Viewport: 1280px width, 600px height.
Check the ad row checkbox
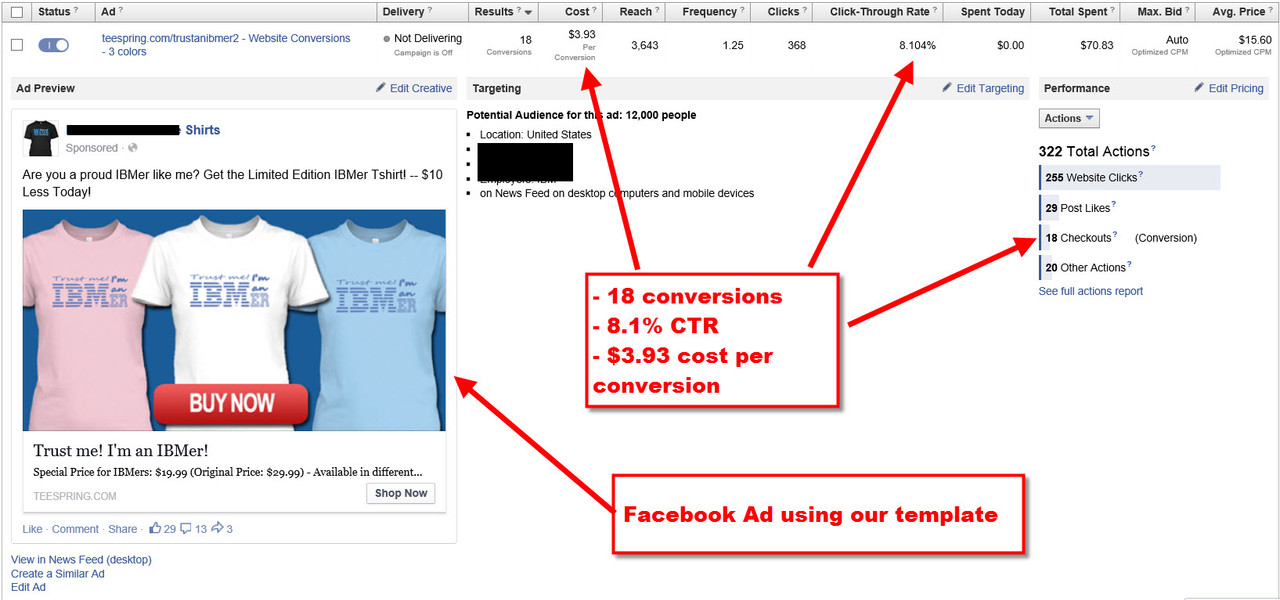pos(16,45)
